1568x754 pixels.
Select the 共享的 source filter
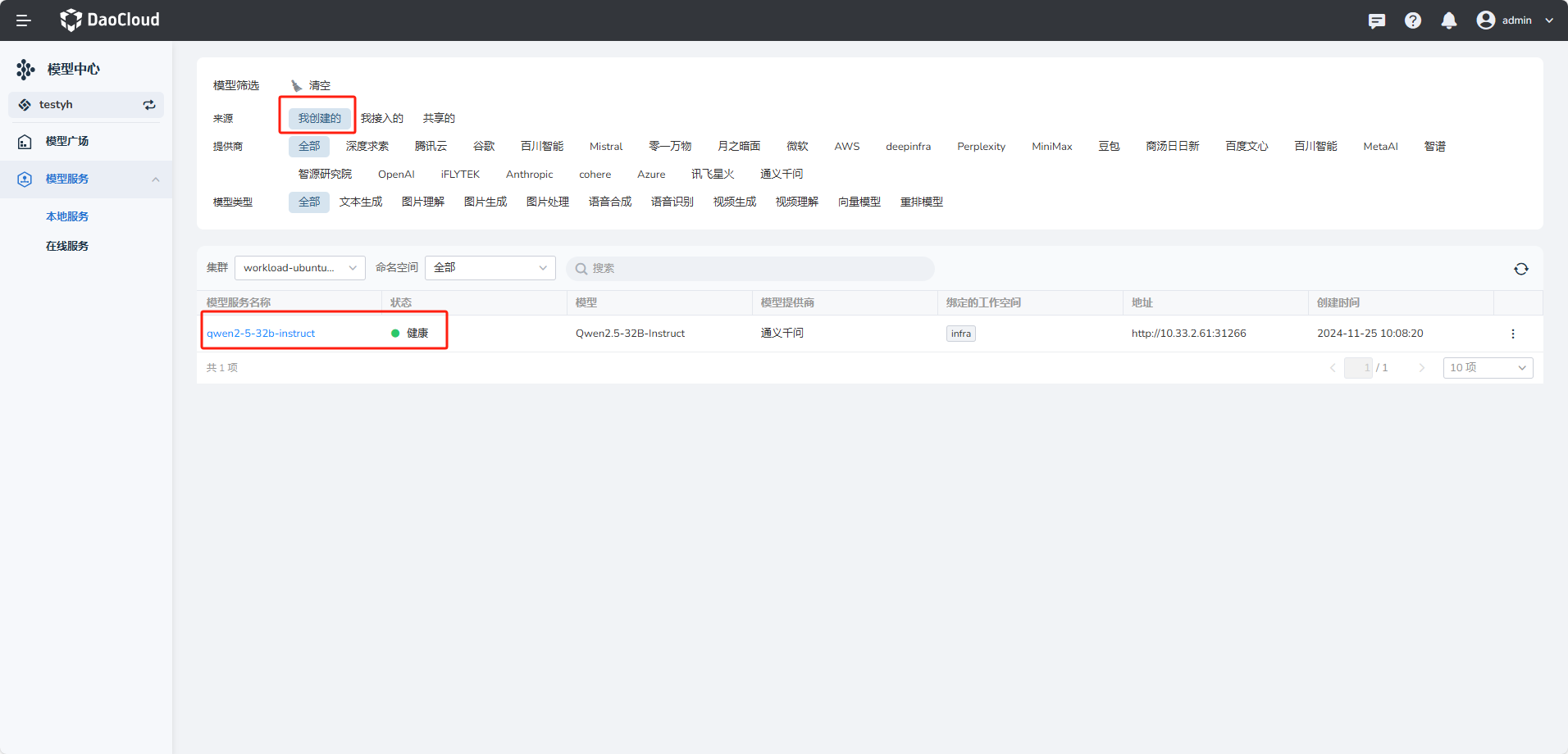439,119
